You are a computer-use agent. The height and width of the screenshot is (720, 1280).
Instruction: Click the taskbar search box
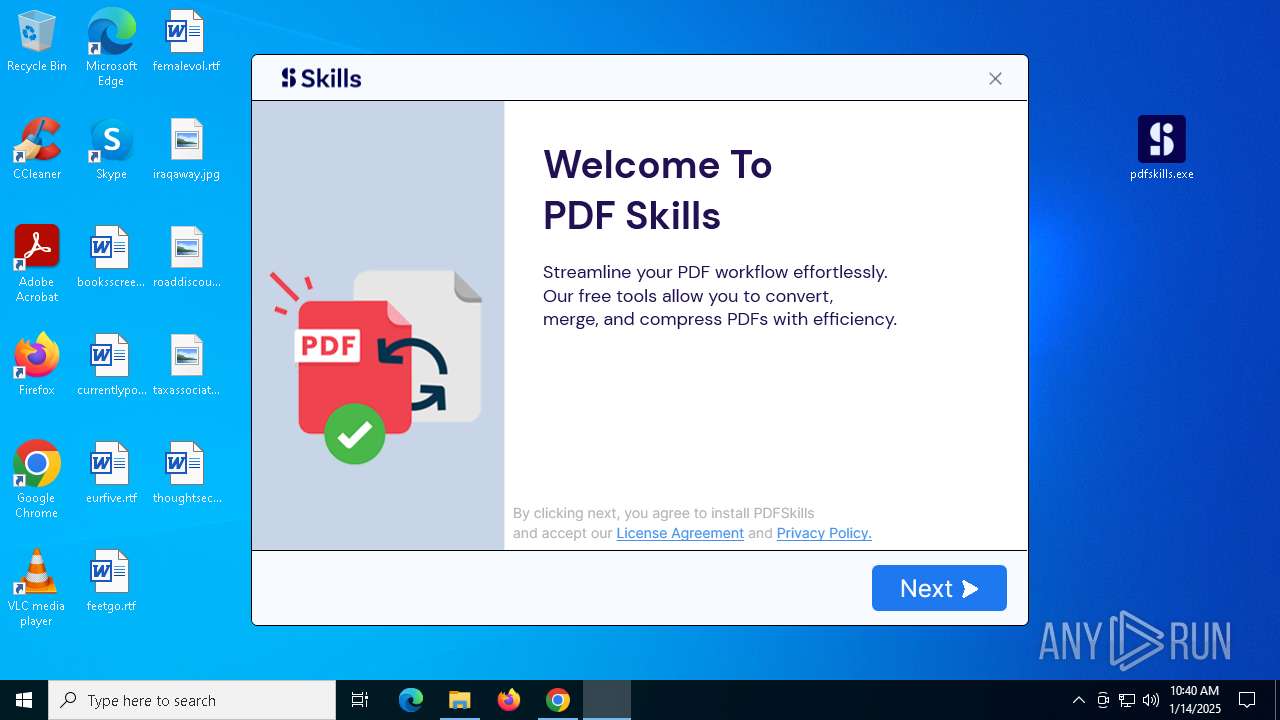[192, 700]
